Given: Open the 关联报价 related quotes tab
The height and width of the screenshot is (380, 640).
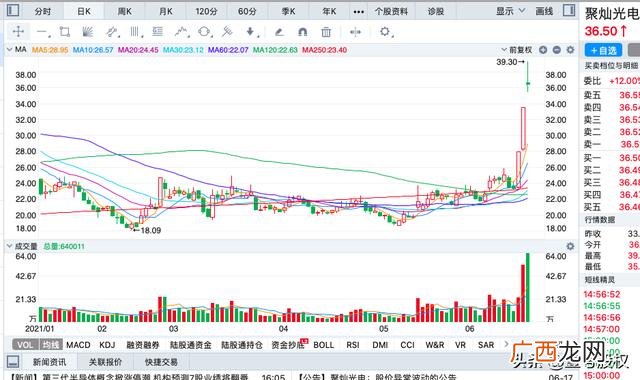Looking at the screenshot, I should pyautogui.click(x=105, y=362).
